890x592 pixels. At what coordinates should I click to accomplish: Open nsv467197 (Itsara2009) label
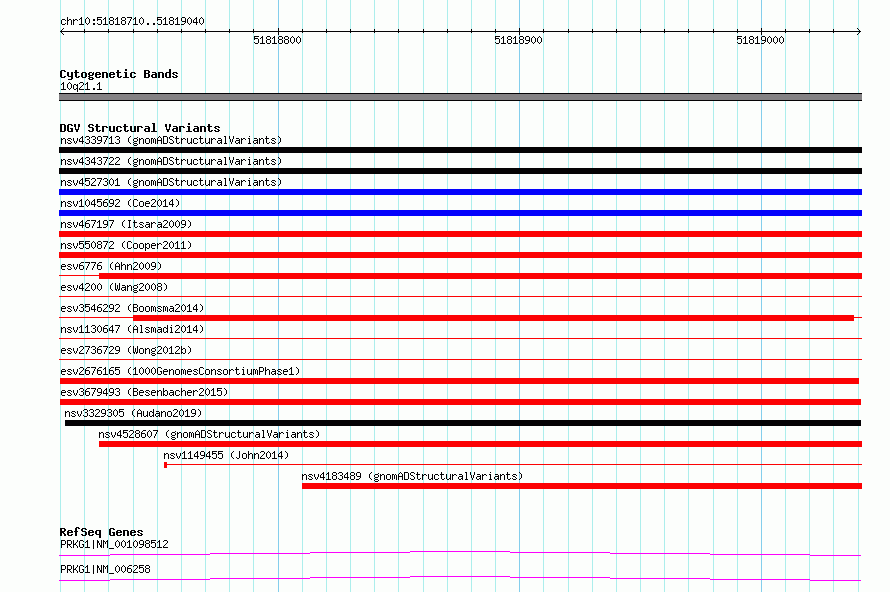[126, 224]
